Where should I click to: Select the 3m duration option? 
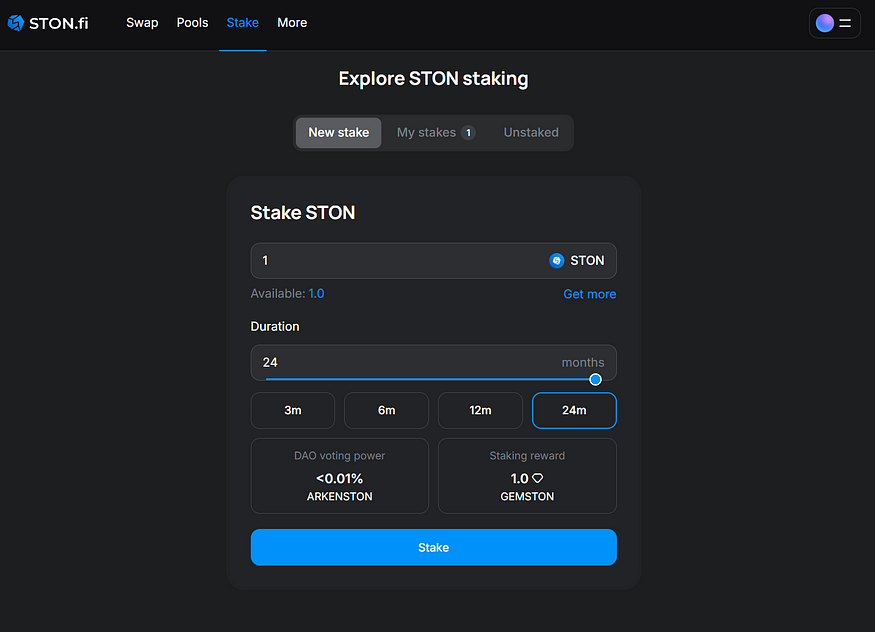[x=293, y=411]
